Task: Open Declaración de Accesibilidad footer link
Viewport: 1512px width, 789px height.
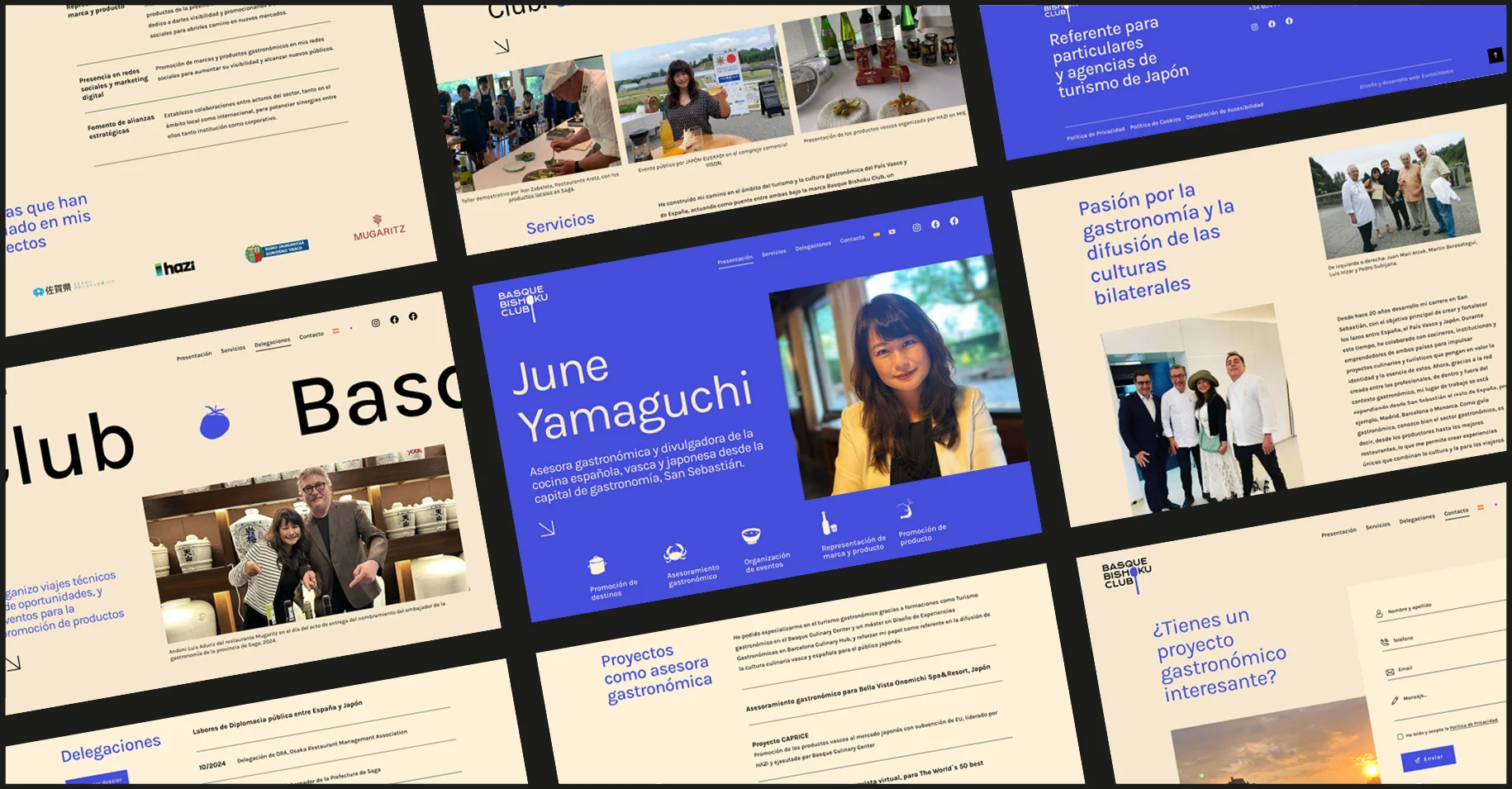Action: tap(1224, 112)
